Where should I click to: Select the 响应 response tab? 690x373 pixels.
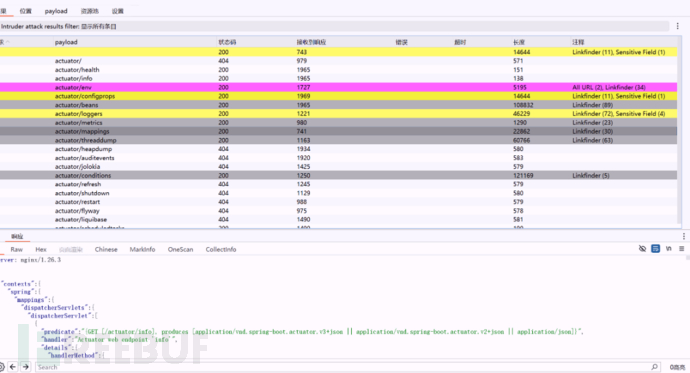pyautogui.click(x=17, y=236)
